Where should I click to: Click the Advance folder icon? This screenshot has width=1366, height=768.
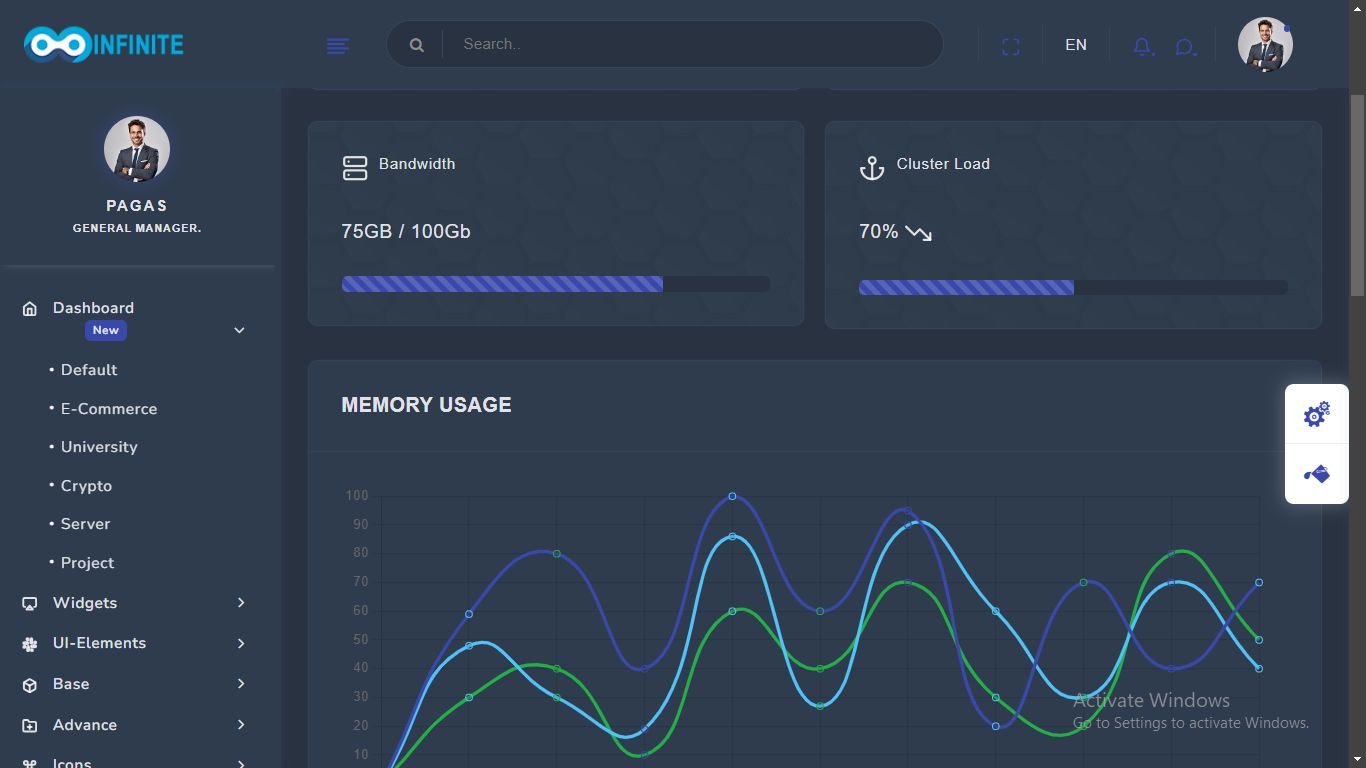pyautogui.click(x=30, y=726)
